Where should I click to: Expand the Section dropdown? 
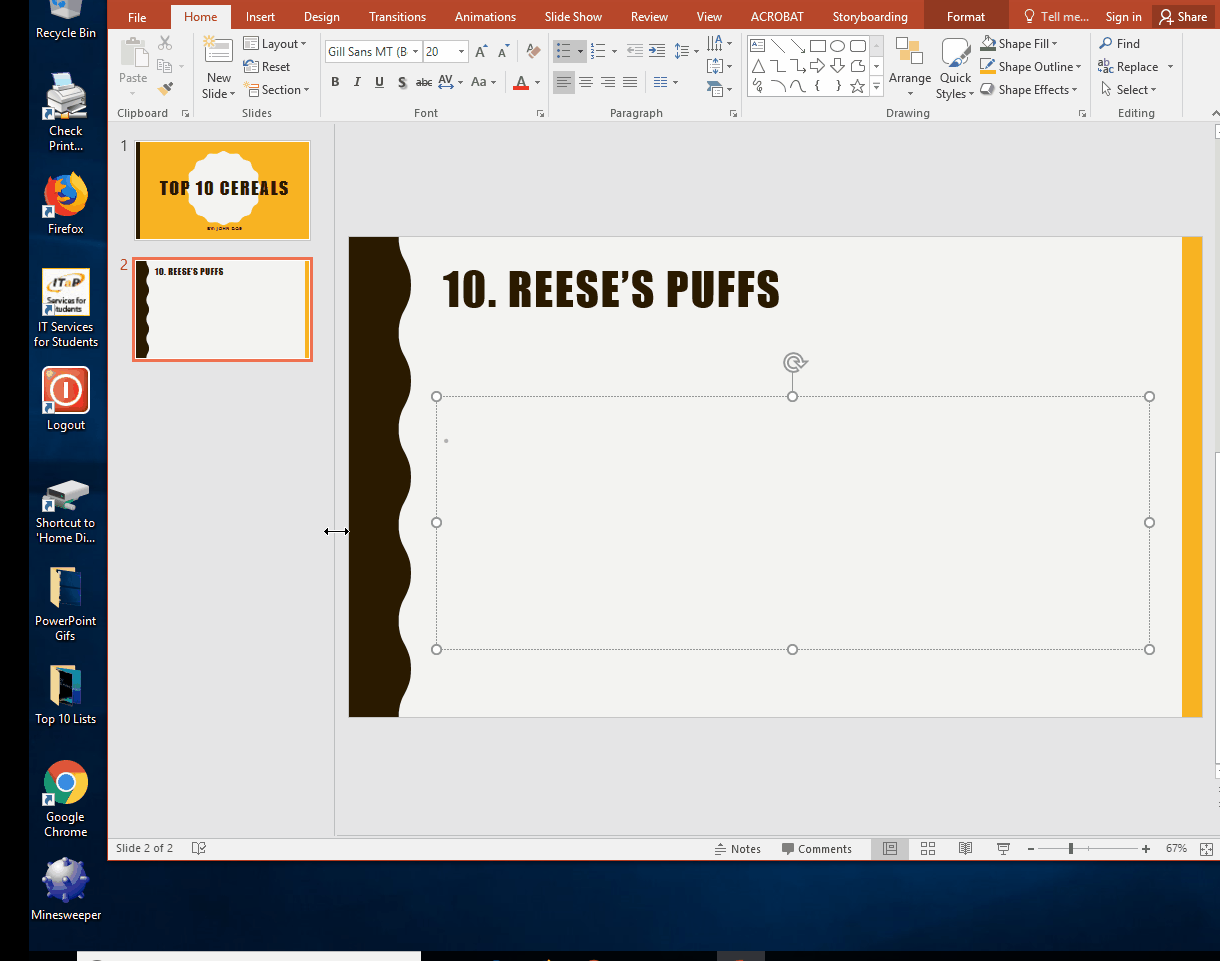coord(277,90)
